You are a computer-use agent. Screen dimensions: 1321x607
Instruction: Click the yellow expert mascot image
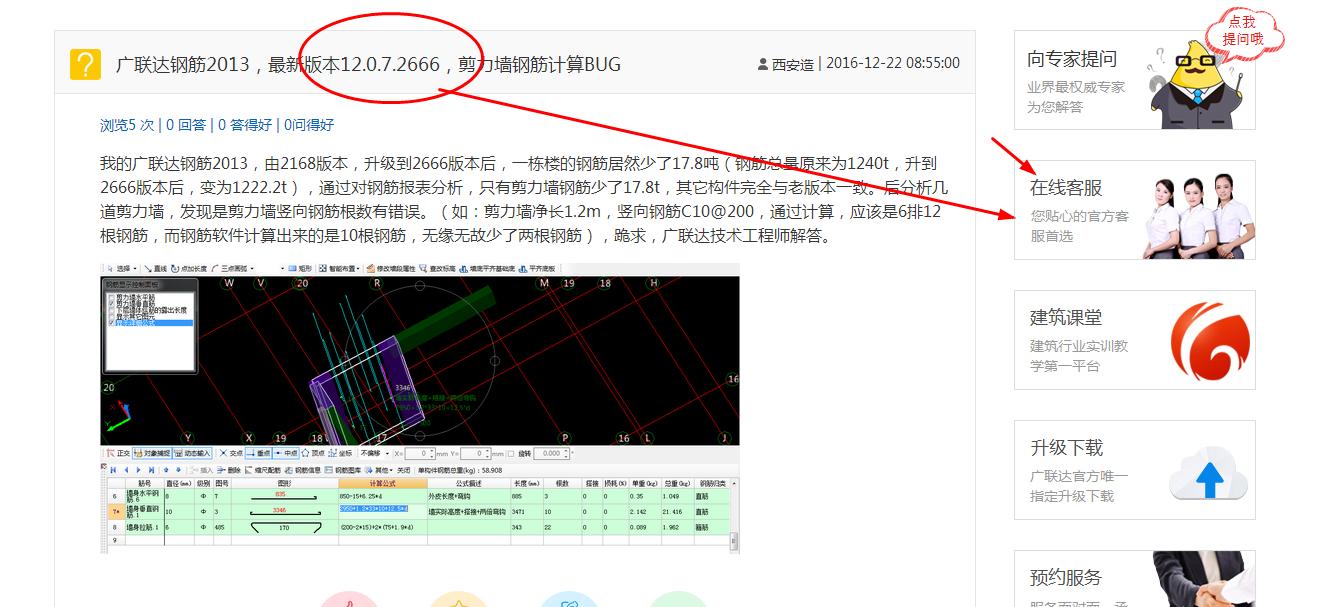coord(1196,85)
